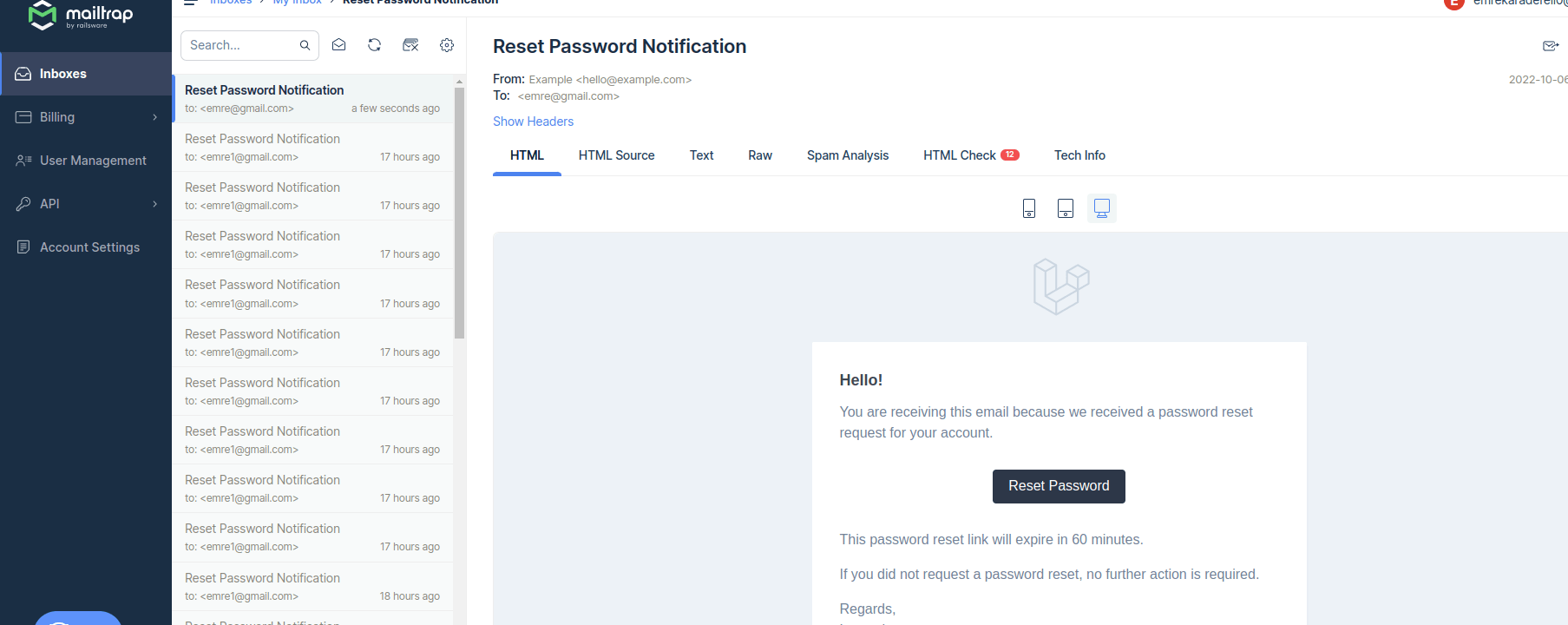Click the Laravel logo in email
Image resolution: width=1568 pixels, height=625 pixels.
(1060, 286)
